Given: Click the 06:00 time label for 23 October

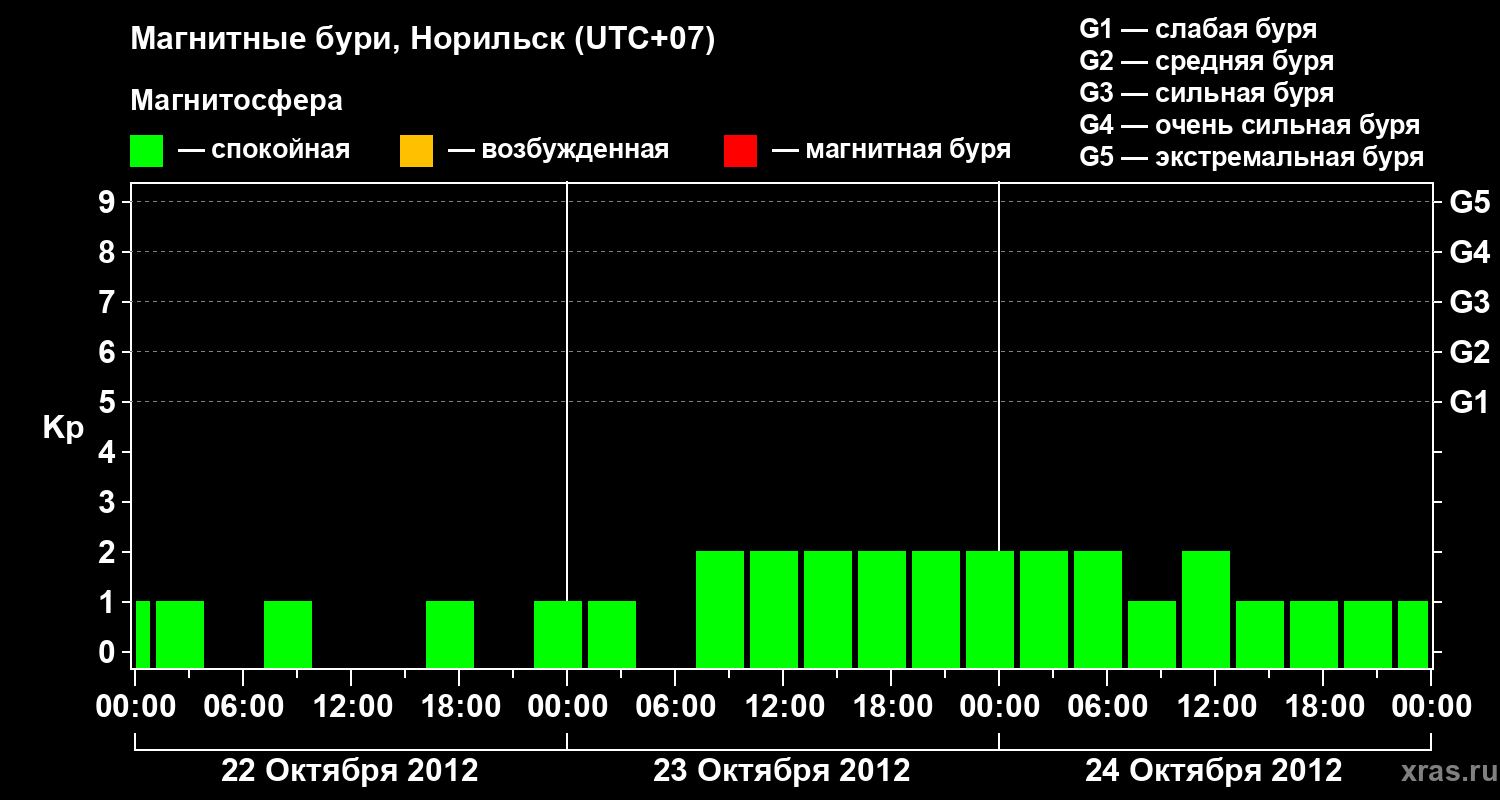Looking at the screenshot, I should click(x=674, y=706).
